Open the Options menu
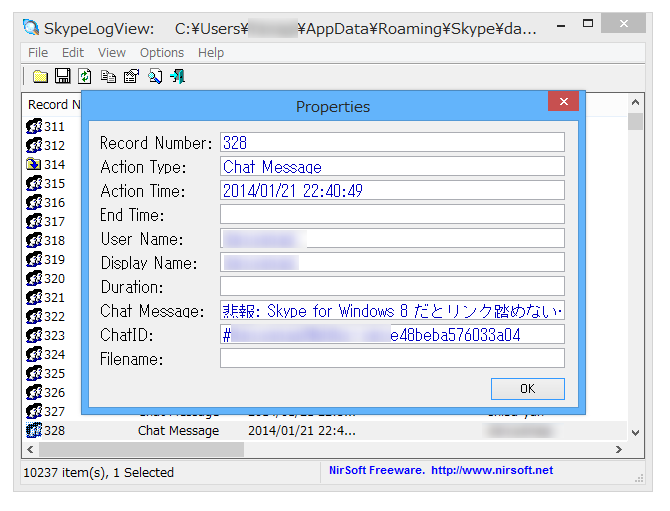Image resolution: width=670 pixels, height=511 pixels. (x=162, y=53)
